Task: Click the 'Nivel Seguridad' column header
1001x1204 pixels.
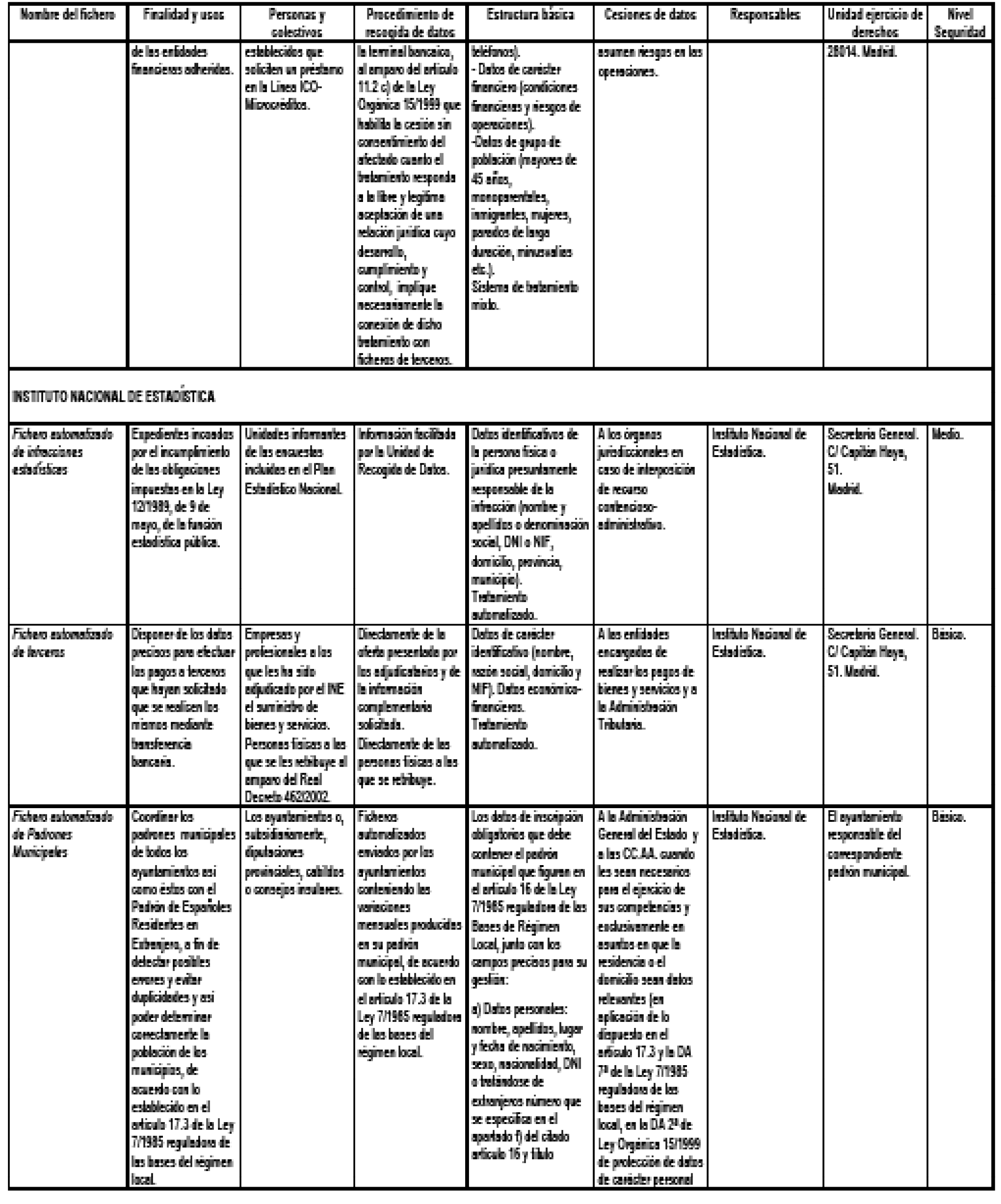Action: (x=960, y=24)
